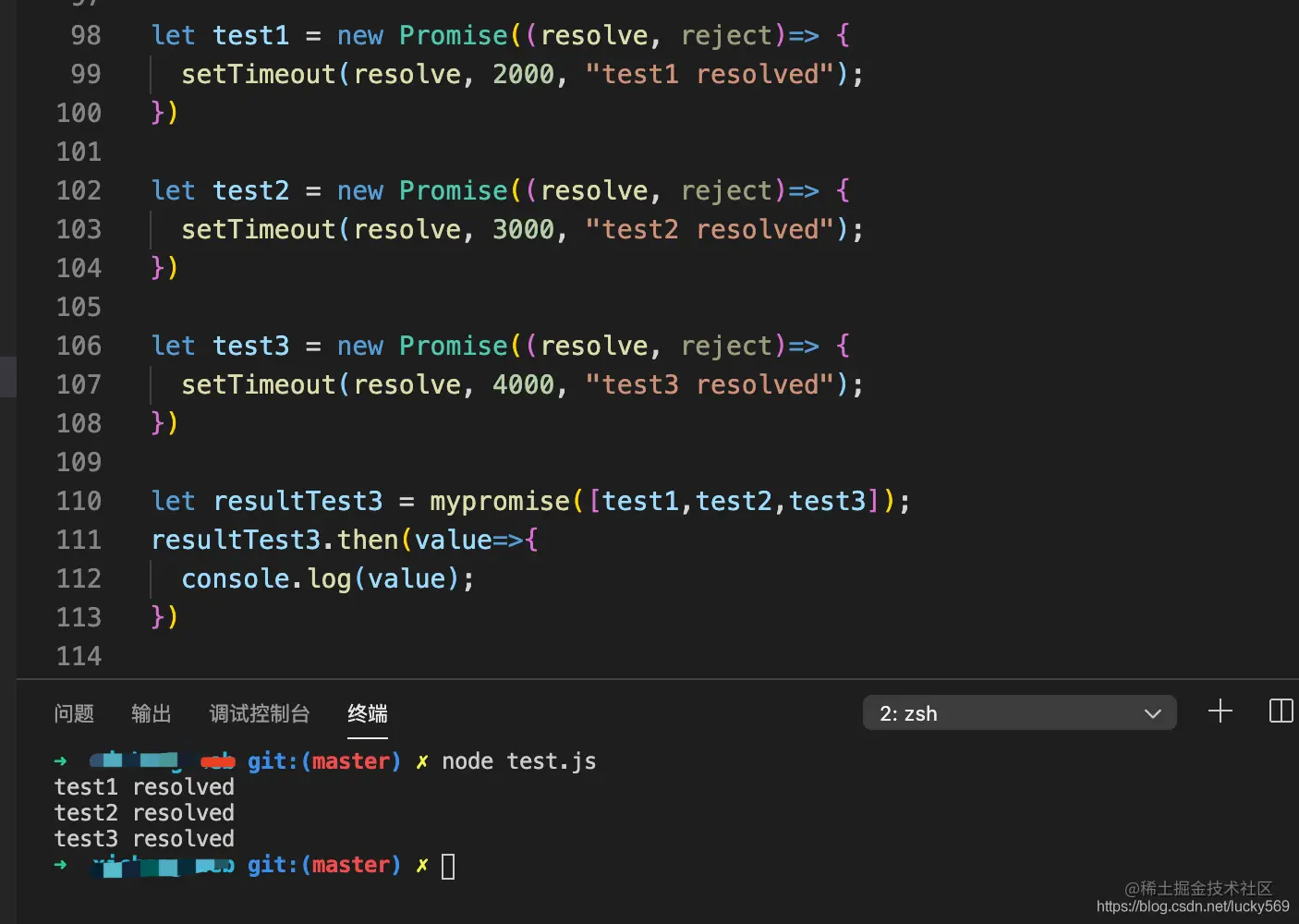The image size is (1299, 924).
Task: Switch to the 问题 (Problems) tab
Action: (x=74, y=713)
